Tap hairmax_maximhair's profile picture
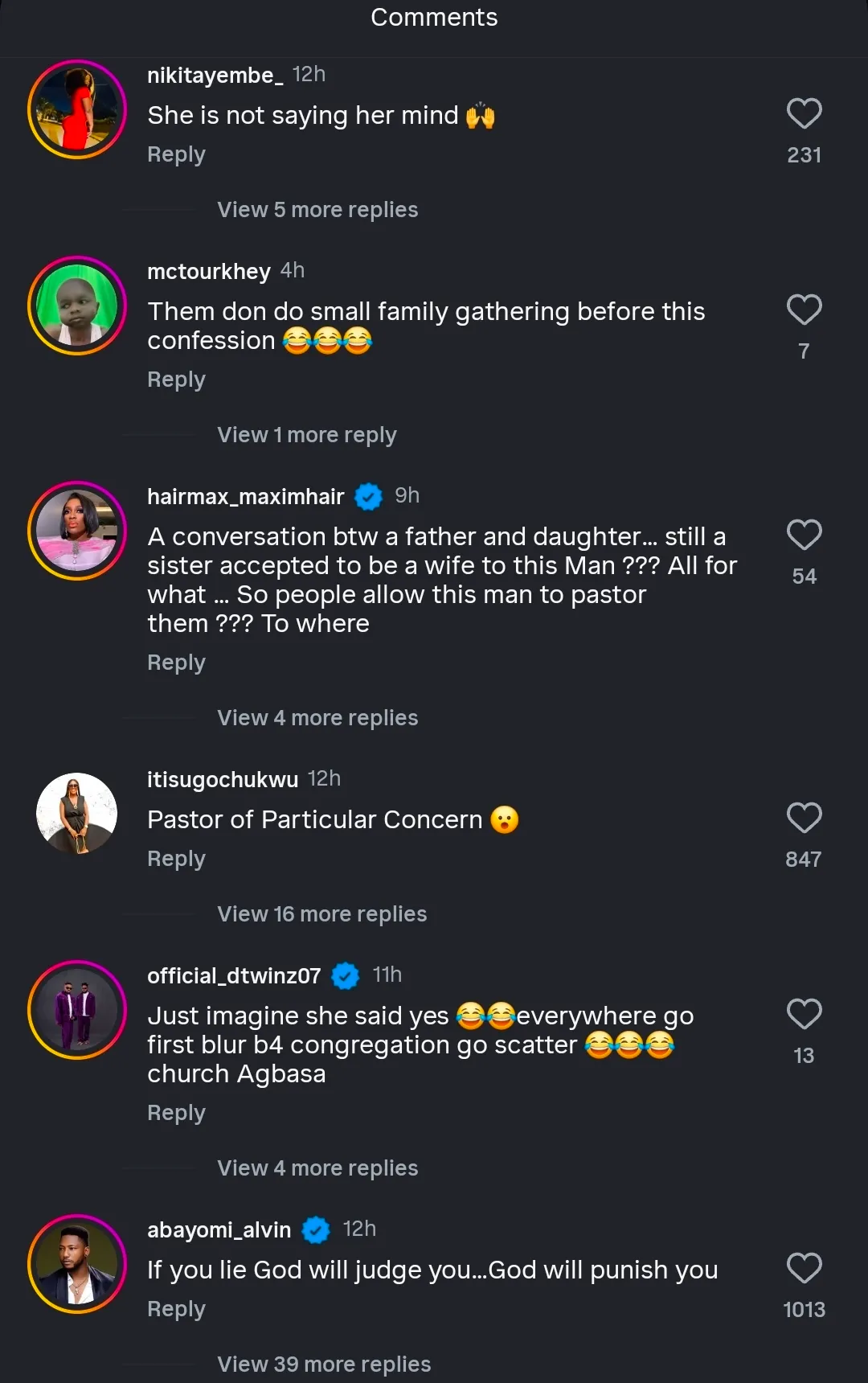868x1383 pixels. point(77,531)
